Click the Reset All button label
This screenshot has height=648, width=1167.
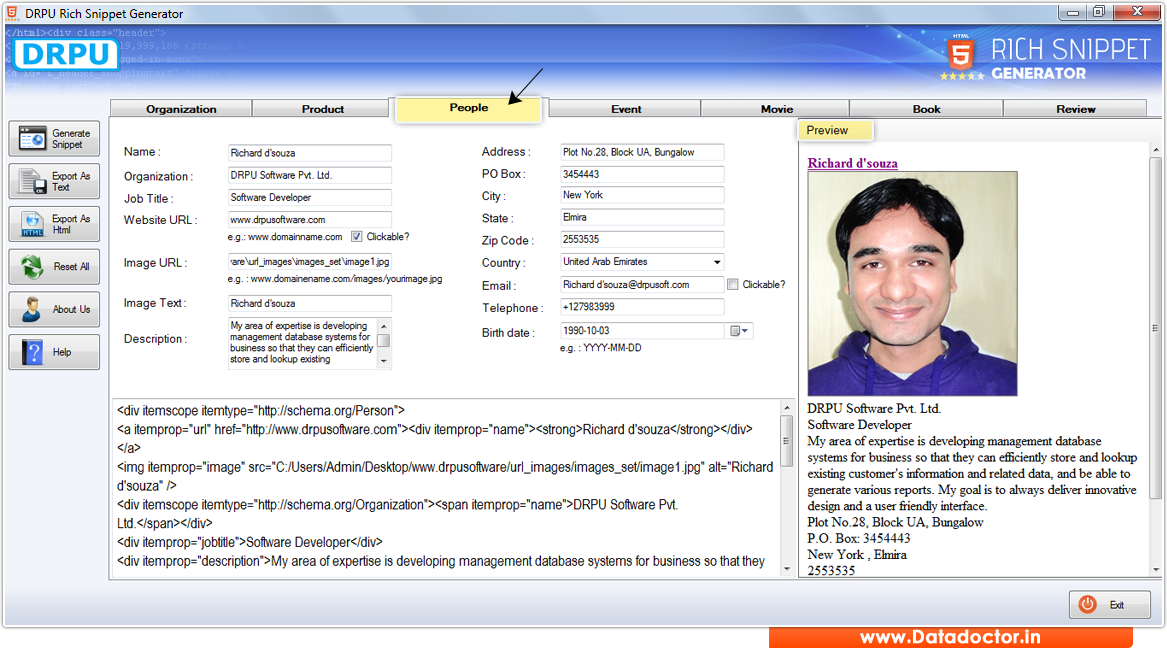71,266
